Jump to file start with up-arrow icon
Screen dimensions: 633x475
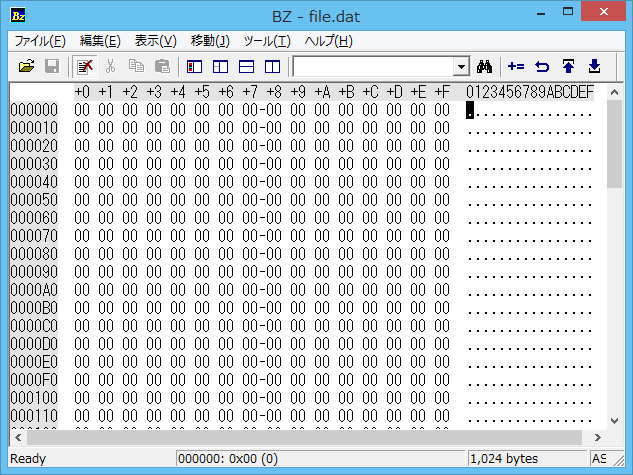pyautogui.click(x=568, y=67)
